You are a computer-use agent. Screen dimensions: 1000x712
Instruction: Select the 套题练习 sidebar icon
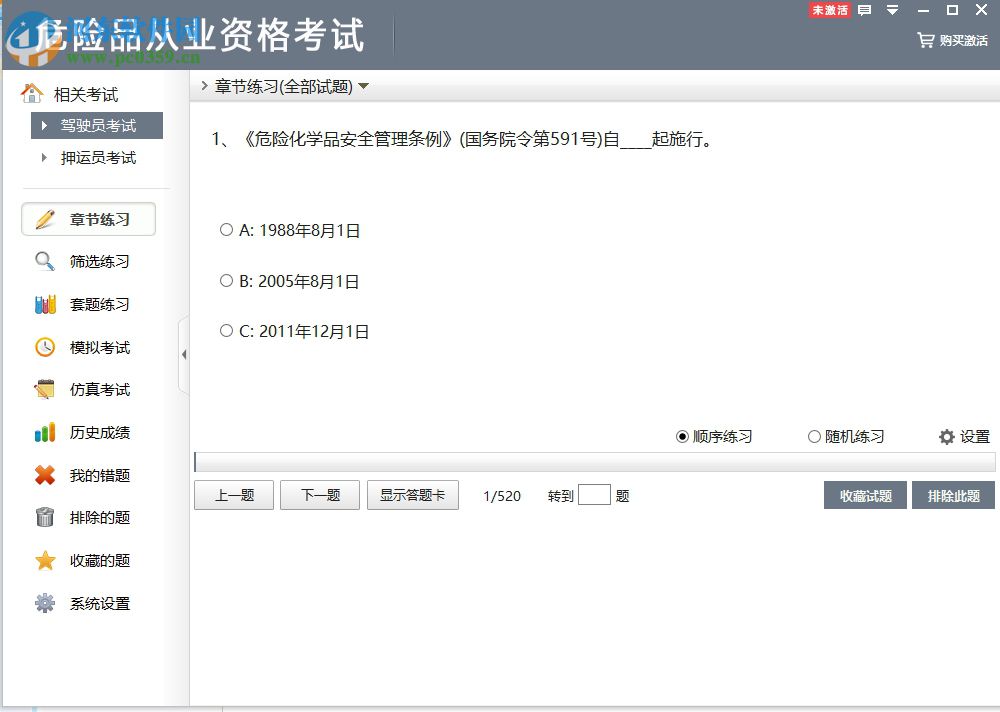[44, 304]
